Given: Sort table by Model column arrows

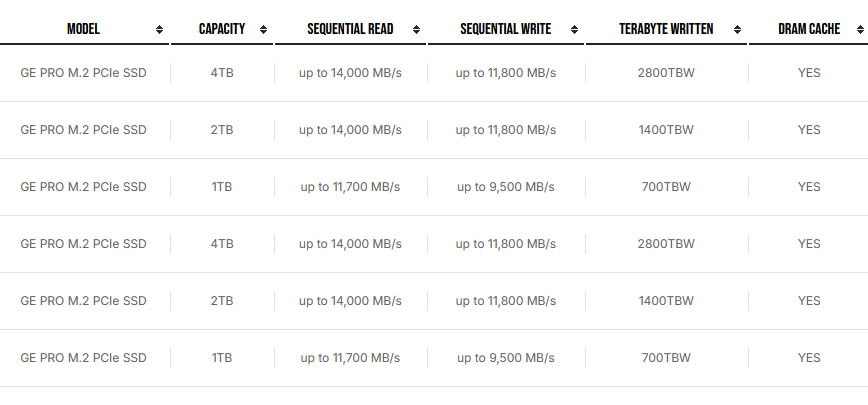Looking at the screenshot, I should point(159,30).
